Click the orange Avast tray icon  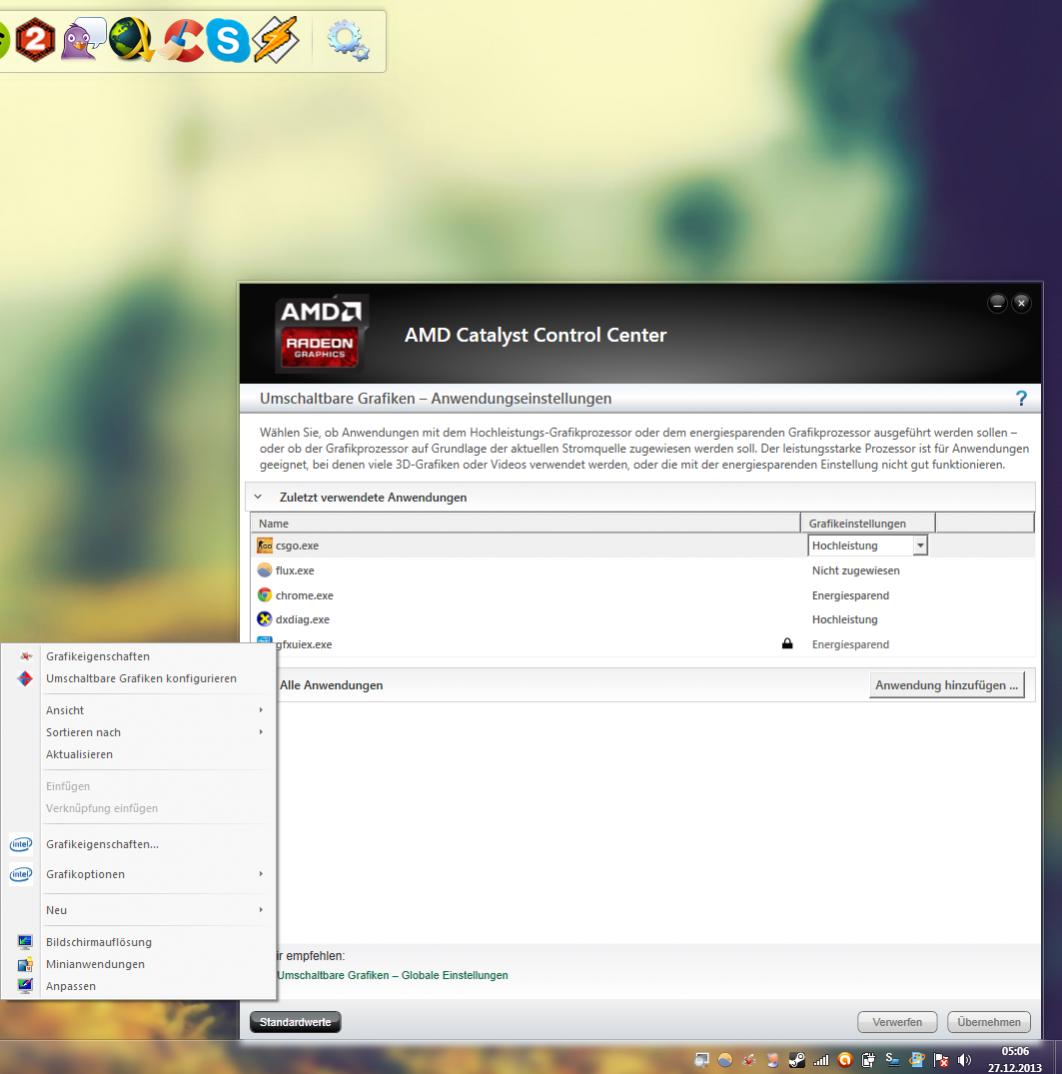845,1060
